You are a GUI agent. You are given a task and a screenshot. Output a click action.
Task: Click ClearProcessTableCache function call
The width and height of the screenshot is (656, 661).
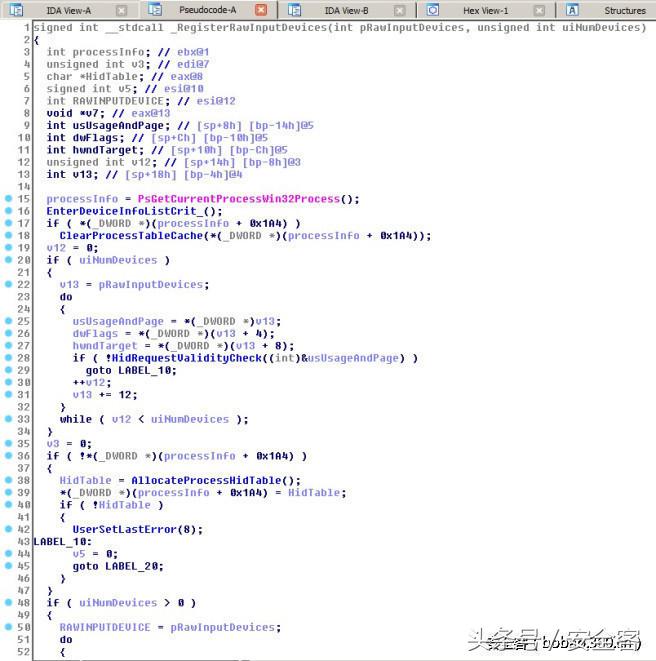coord(131,235)
